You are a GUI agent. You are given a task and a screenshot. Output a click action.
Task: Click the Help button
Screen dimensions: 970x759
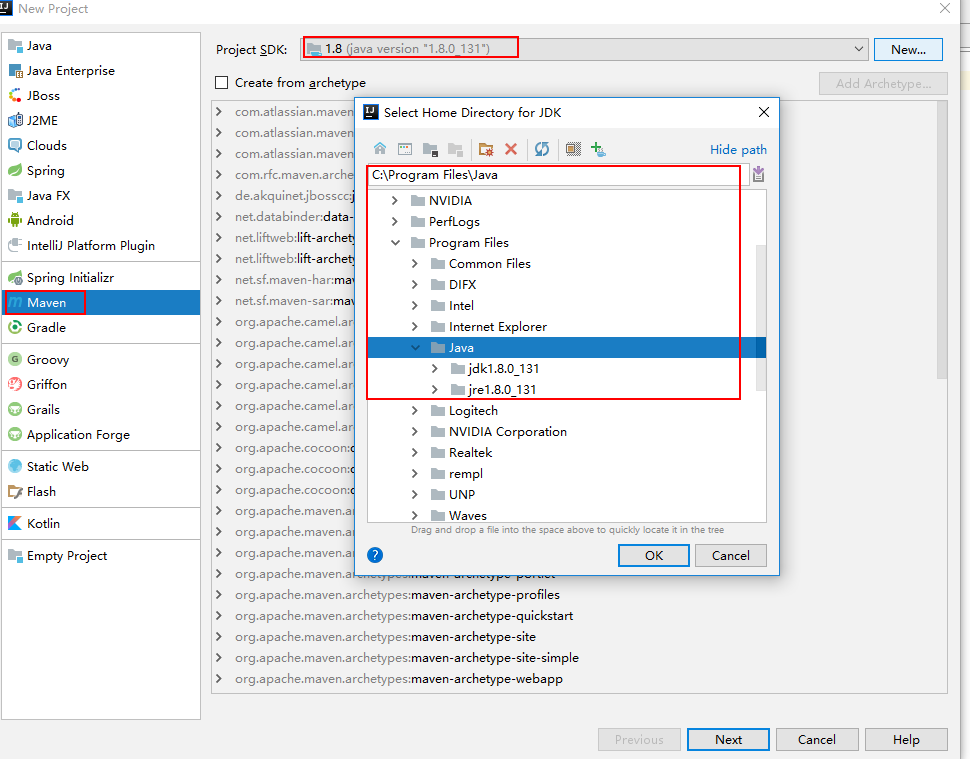coord(906,739)
